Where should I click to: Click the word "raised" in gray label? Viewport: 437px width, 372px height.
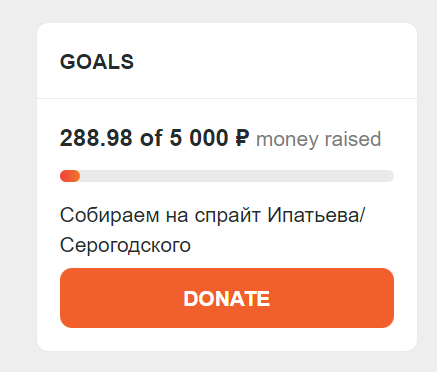(353, 139)
